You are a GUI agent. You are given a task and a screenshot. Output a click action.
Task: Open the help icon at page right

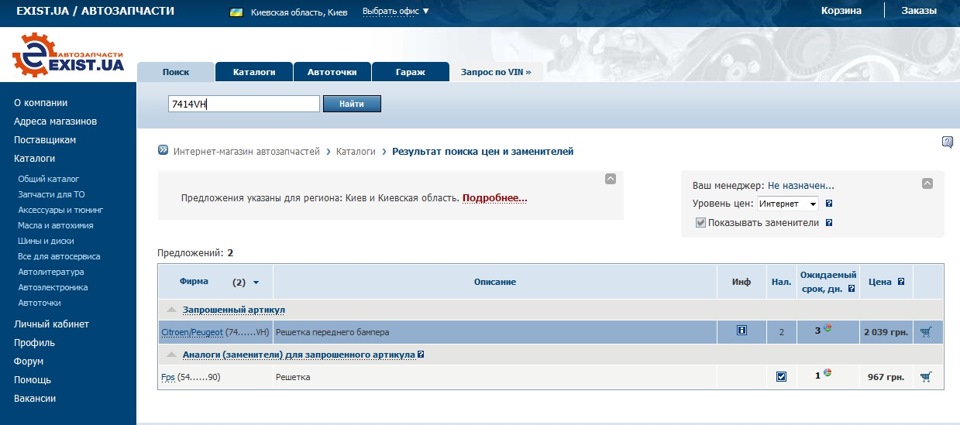947,142
